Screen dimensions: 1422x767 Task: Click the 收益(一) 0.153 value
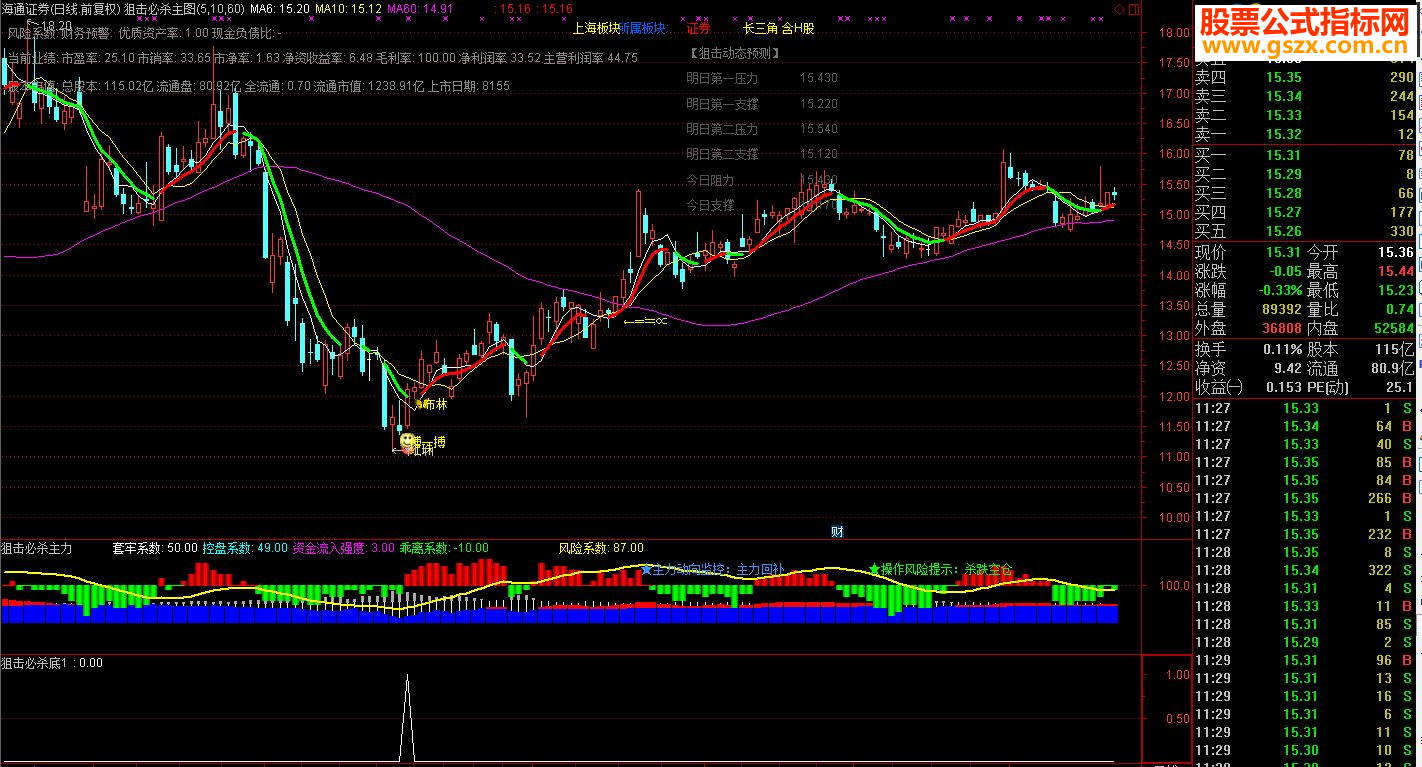(1283, 387)
